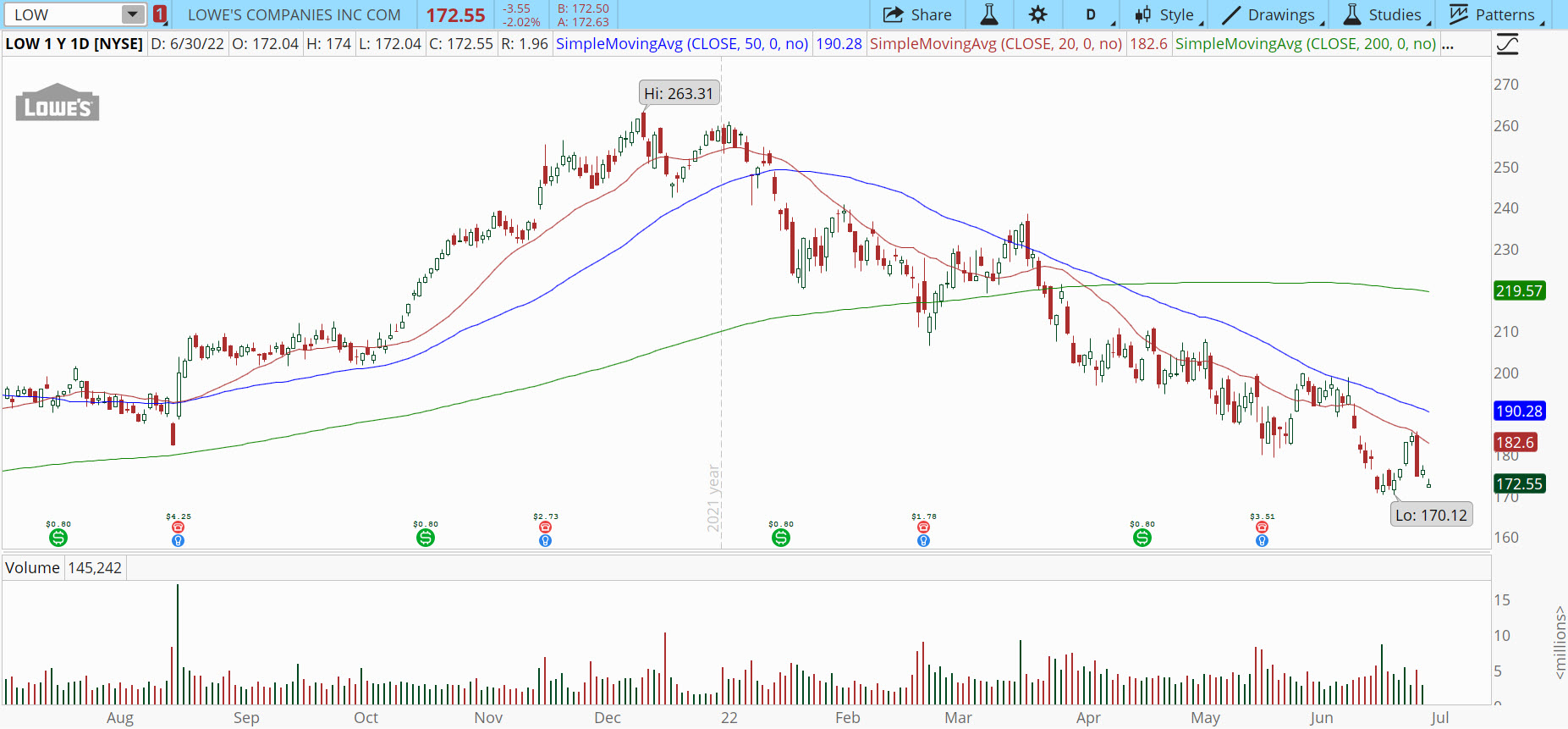Viewport: 1568px width, 729px height.
Task: Click the red 182.6 price axis label
Action: pyautogui.click(x=1515, y=442)
